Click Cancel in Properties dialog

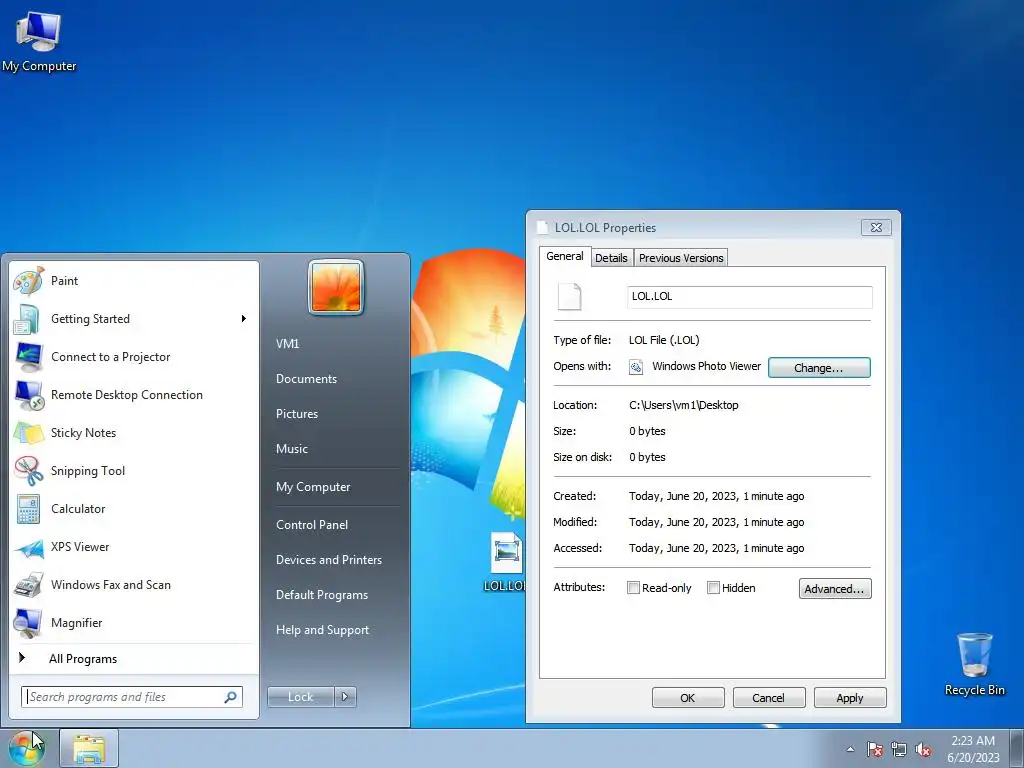[769, 697]
